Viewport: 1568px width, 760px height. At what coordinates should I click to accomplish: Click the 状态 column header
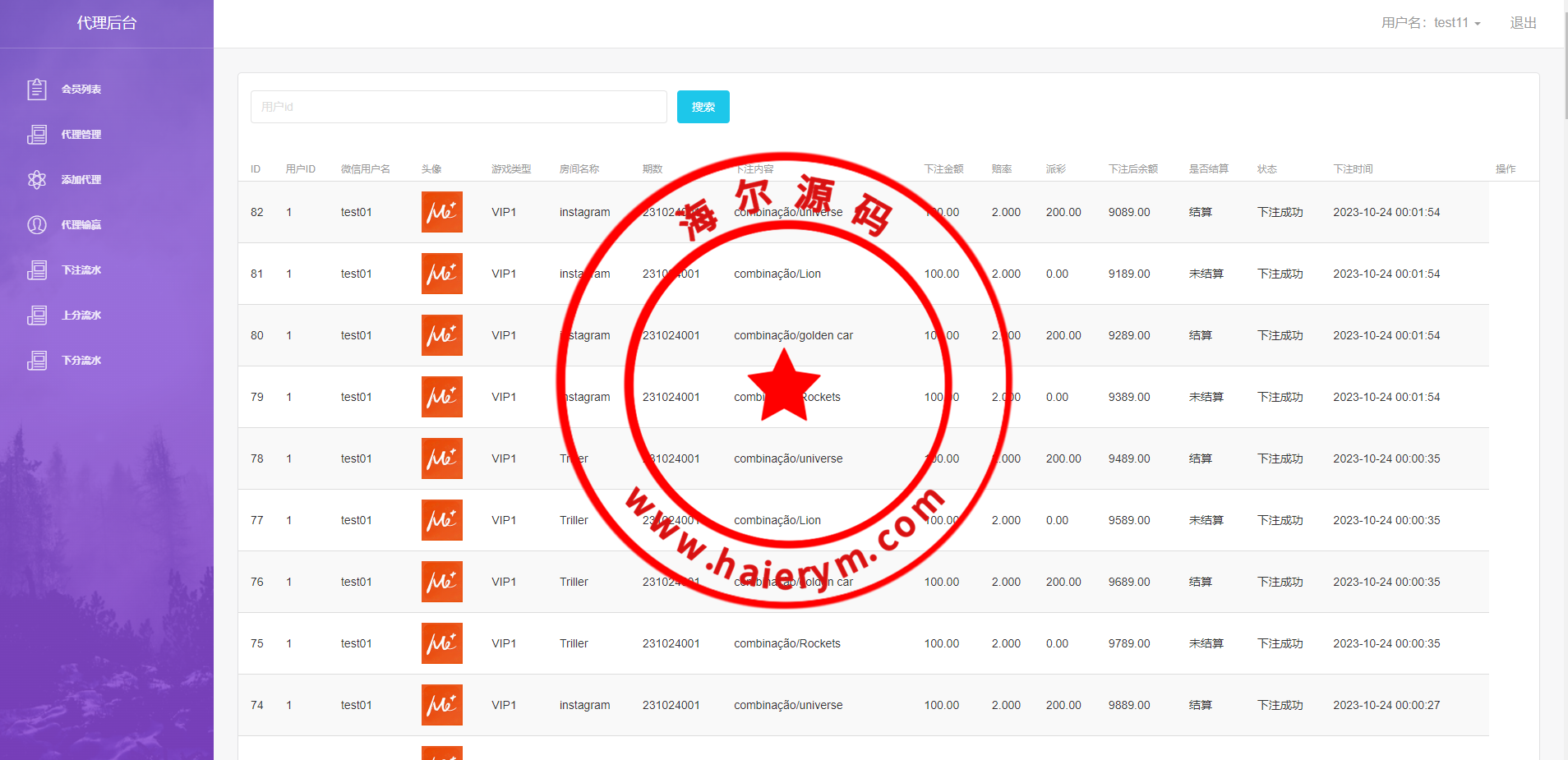[x=1267, y=169]
